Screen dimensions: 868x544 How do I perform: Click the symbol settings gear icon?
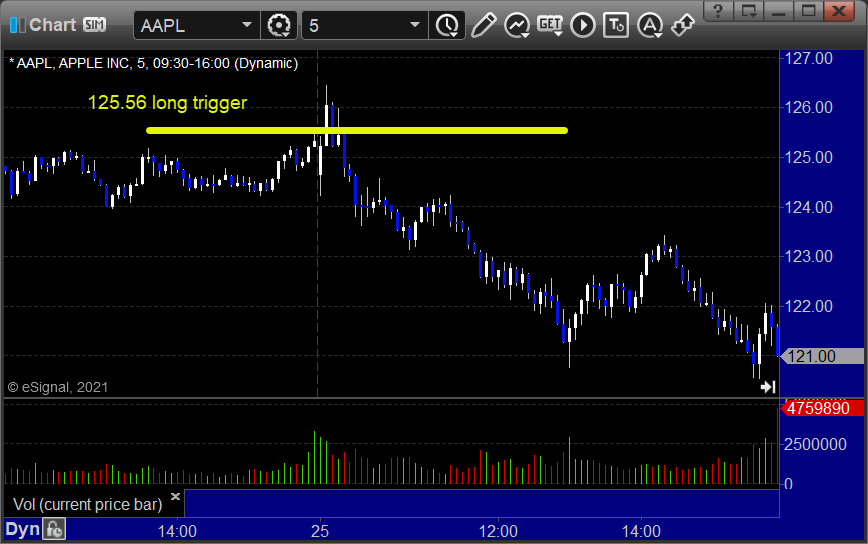[x=279, y=25]
